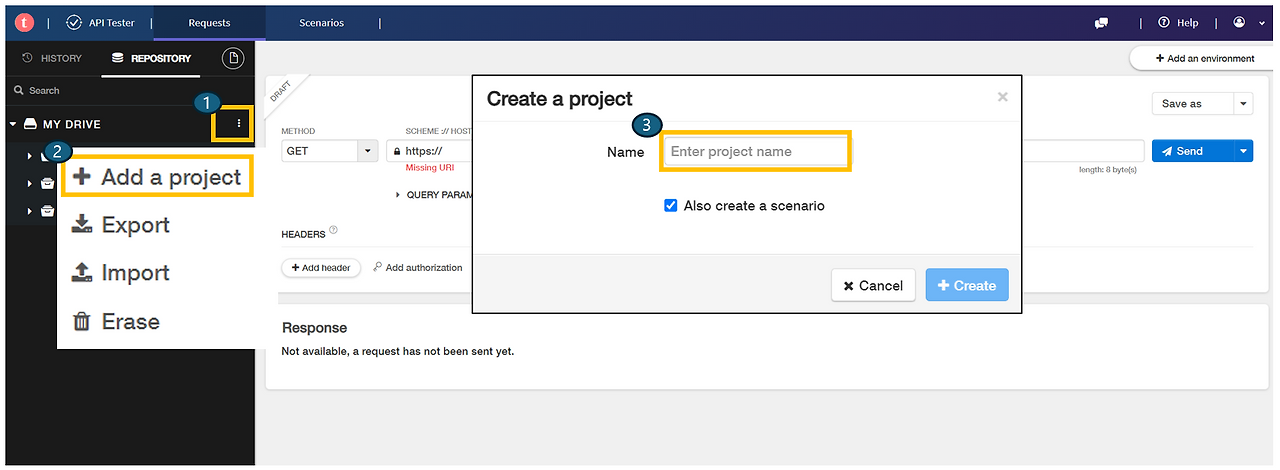Open the My Drive three-dot menu
Image resolution: width=1280 pixels, height=470 pixels.
(x=239, y=124)
